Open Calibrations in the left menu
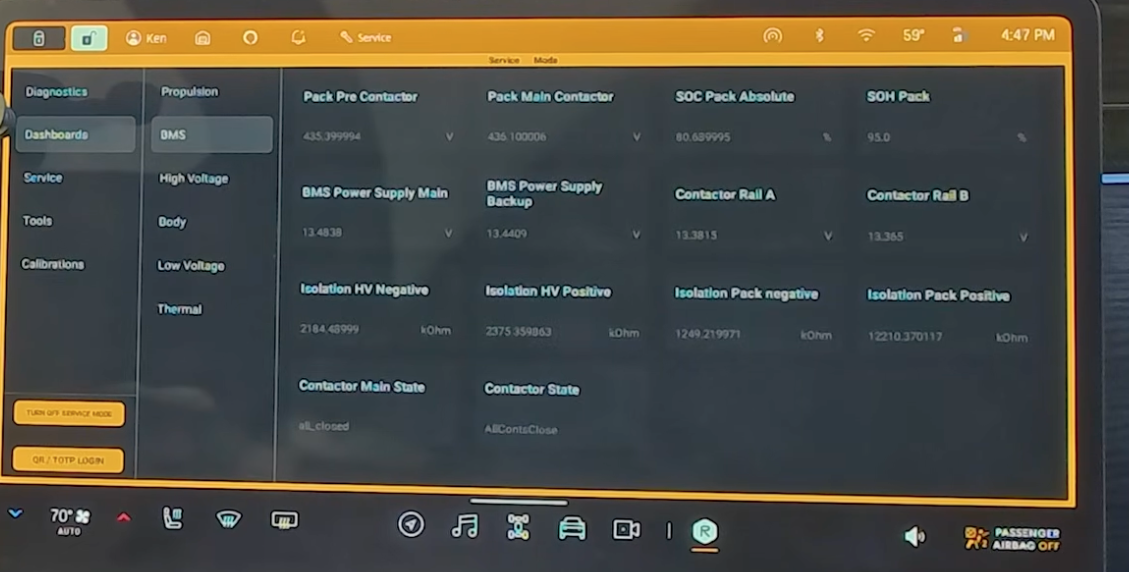This screenshot has width=1129, height=572. (x=53, y=264)
